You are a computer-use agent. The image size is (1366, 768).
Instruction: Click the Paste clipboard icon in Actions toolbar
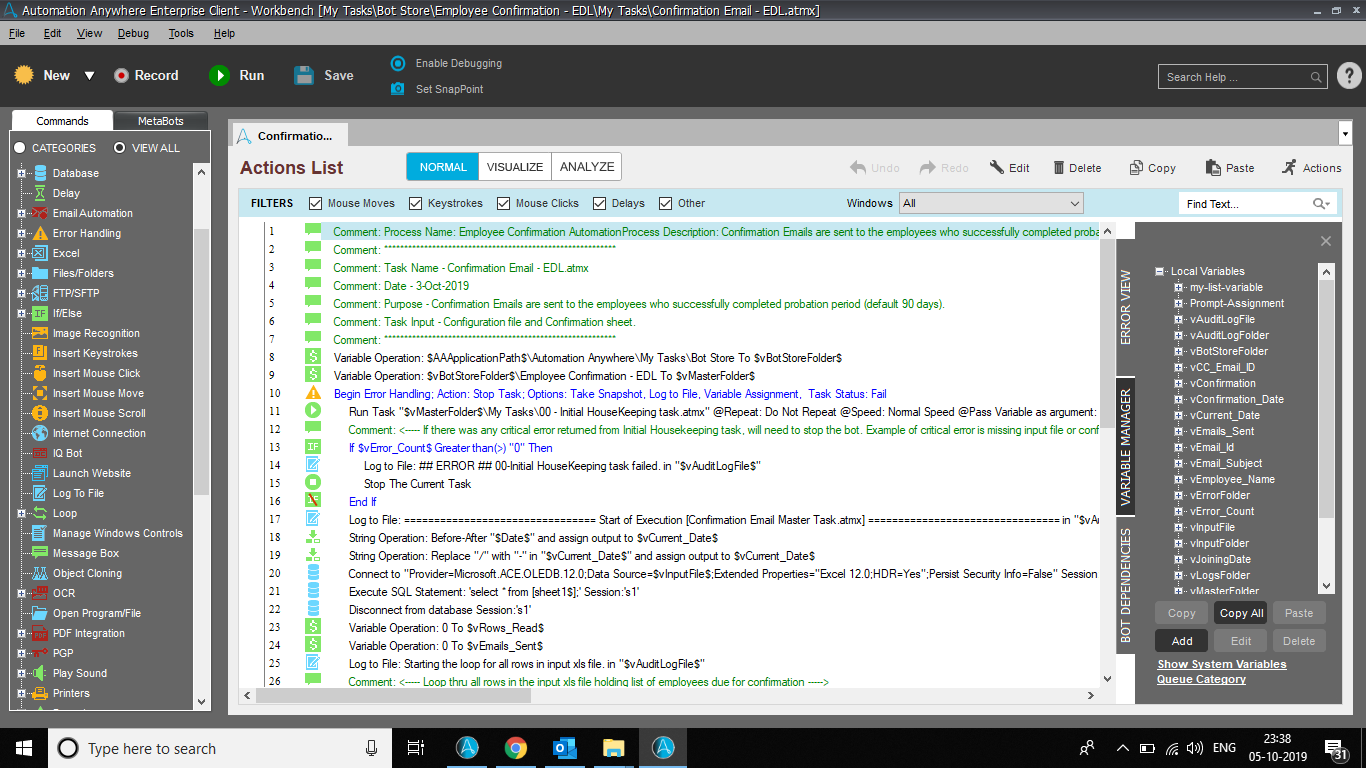[1213, 168]
